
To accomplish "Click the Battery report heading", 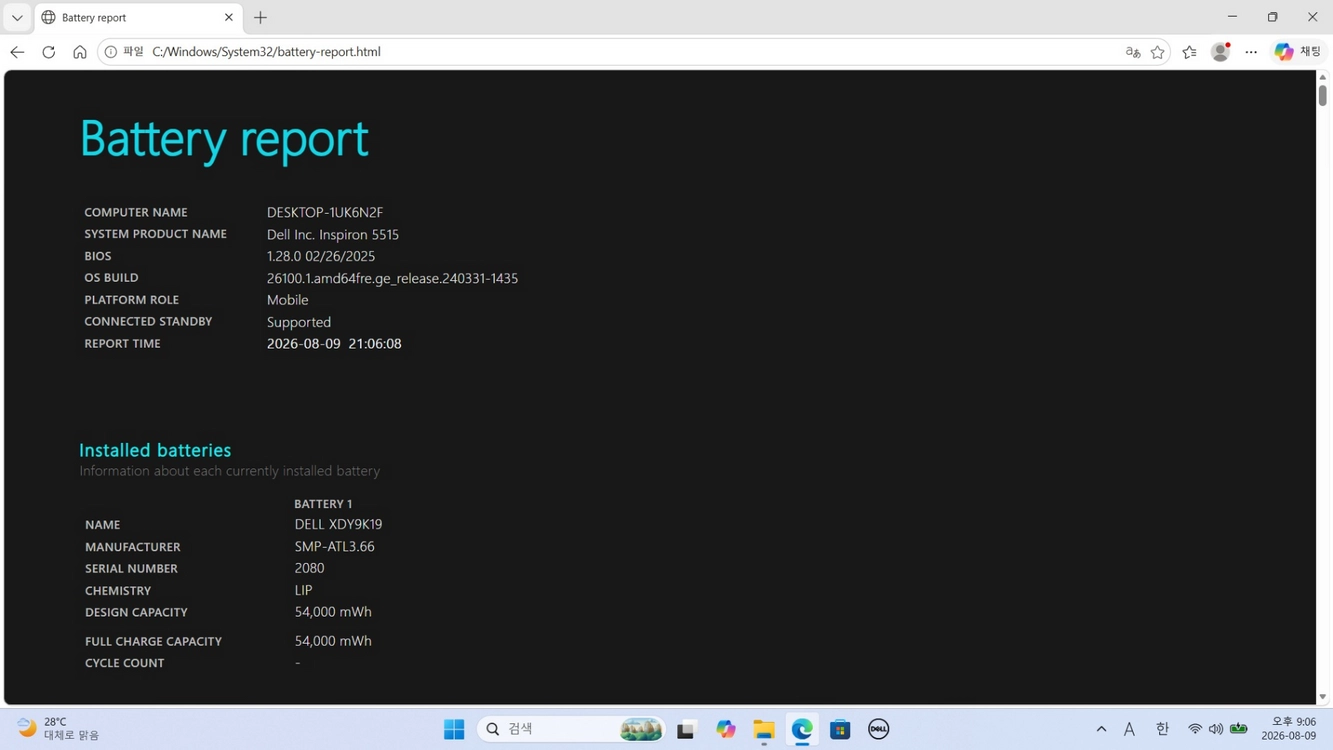I will click(x=224, y=138).
